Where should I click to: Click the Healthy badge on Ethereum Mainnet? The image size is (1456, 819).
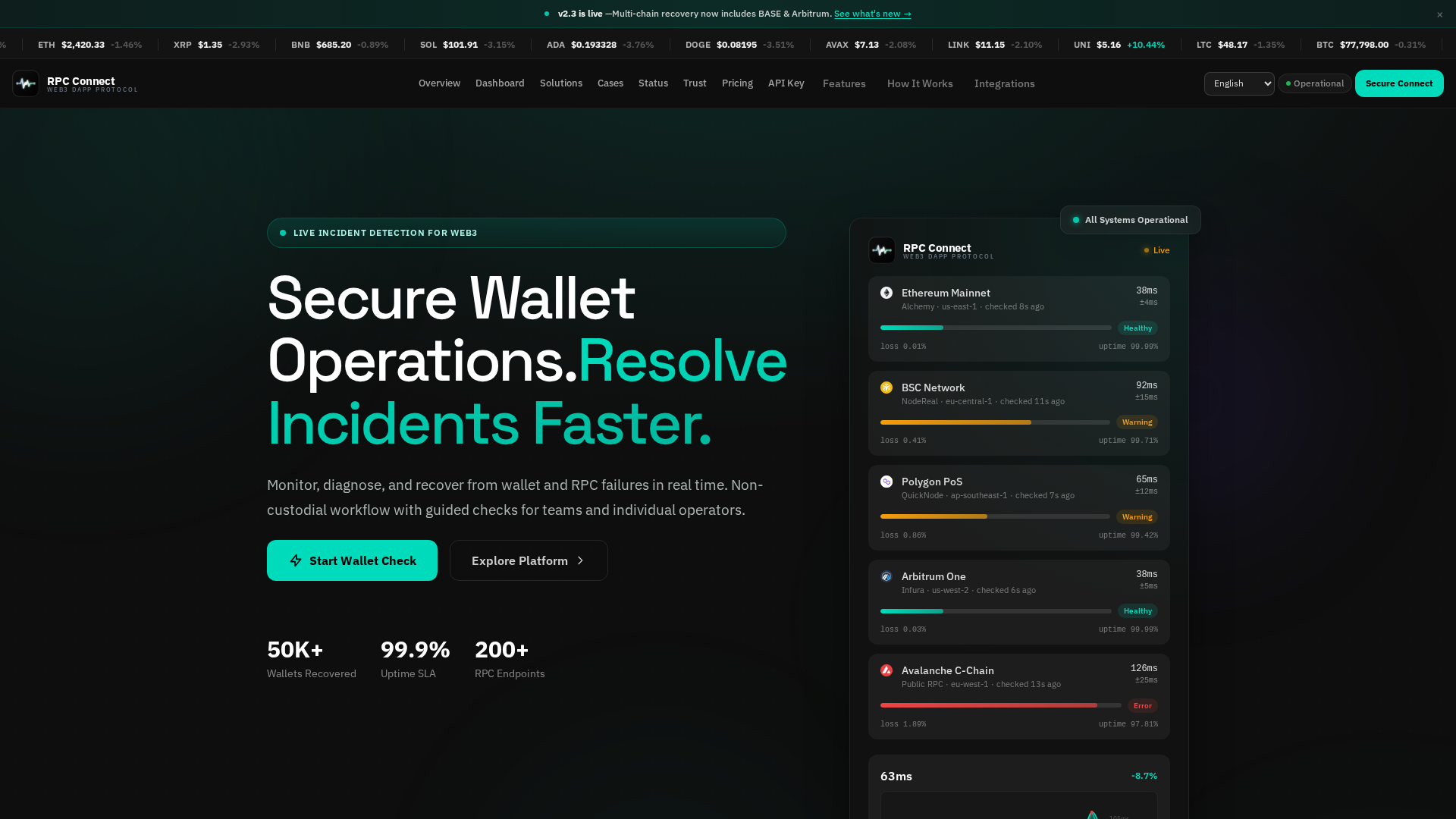pos(1137,328)
